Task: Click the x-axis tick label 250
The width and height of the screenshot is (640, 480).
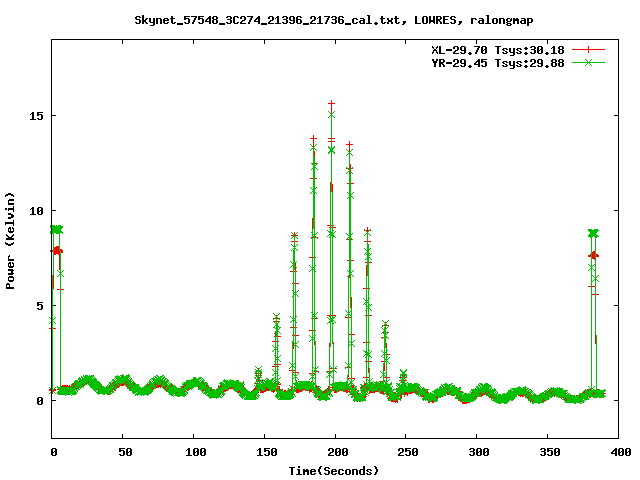Action: 408,452
